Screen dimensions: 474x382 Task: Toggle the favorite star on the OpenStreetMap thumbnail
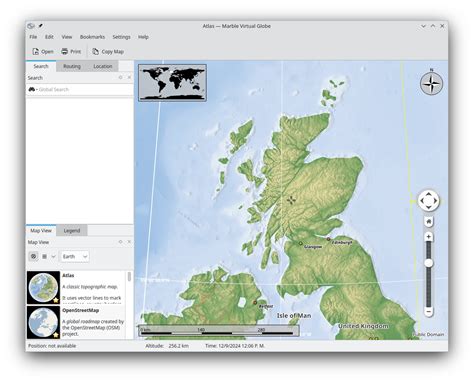pos(56,334)
